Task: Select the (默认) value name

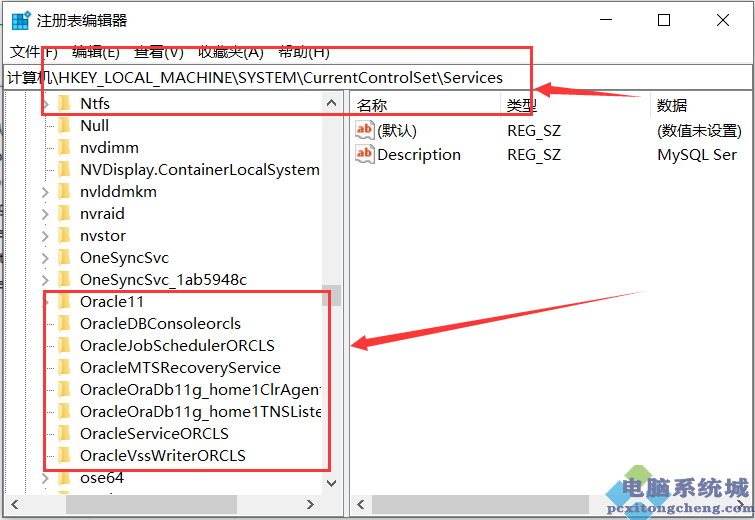Action: pyautogui.click(x=397, y=130)
